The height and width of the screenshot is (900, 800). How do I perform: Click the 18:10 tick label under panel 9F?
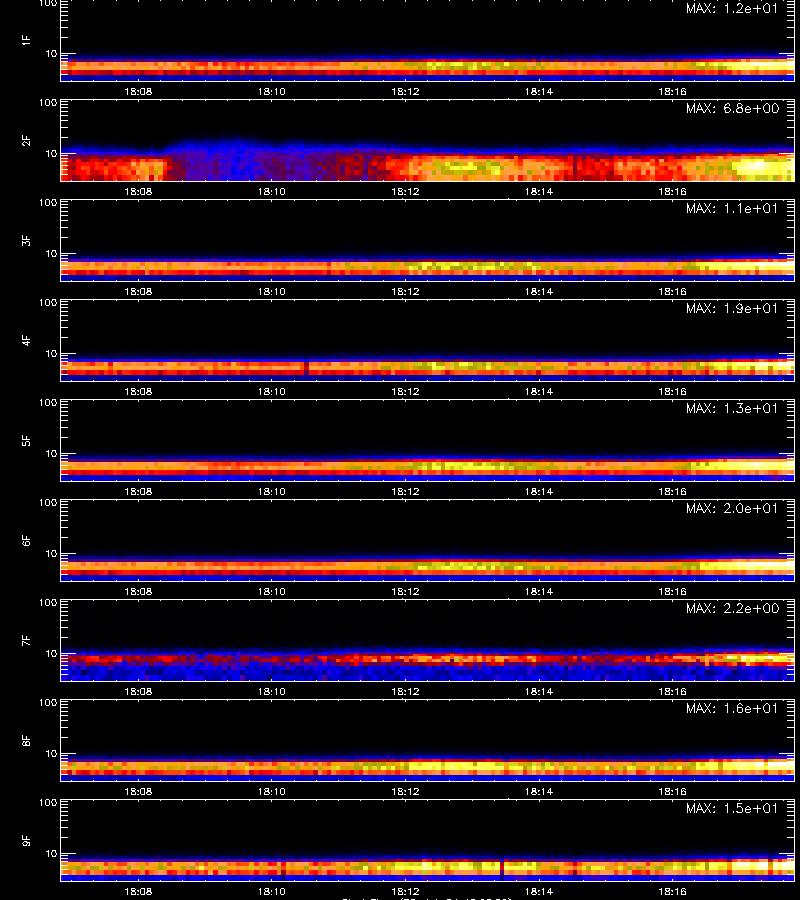[x=271, y=891]
